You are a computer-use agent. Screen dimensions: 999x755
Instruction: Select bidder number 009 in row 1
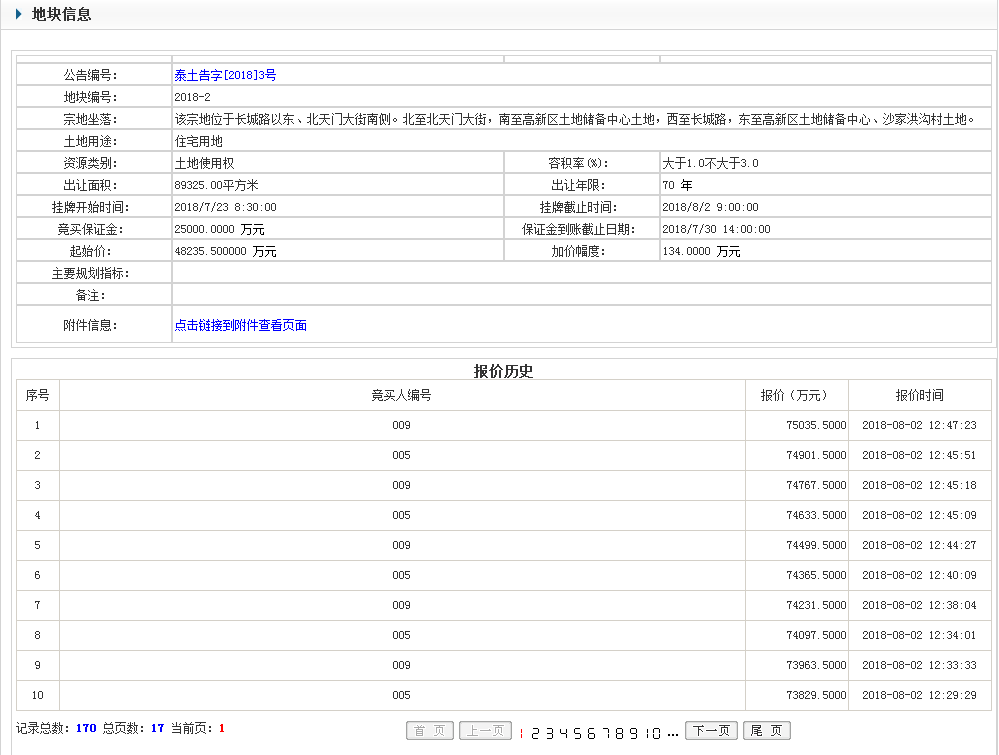(x=401, y=425)
